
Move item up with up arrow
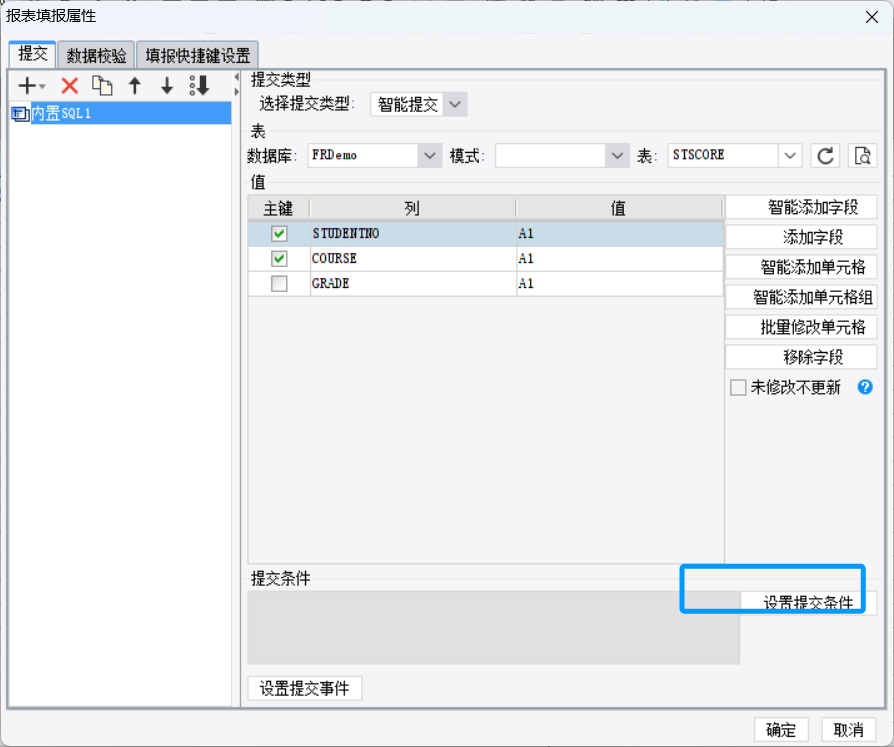[135, 86]
